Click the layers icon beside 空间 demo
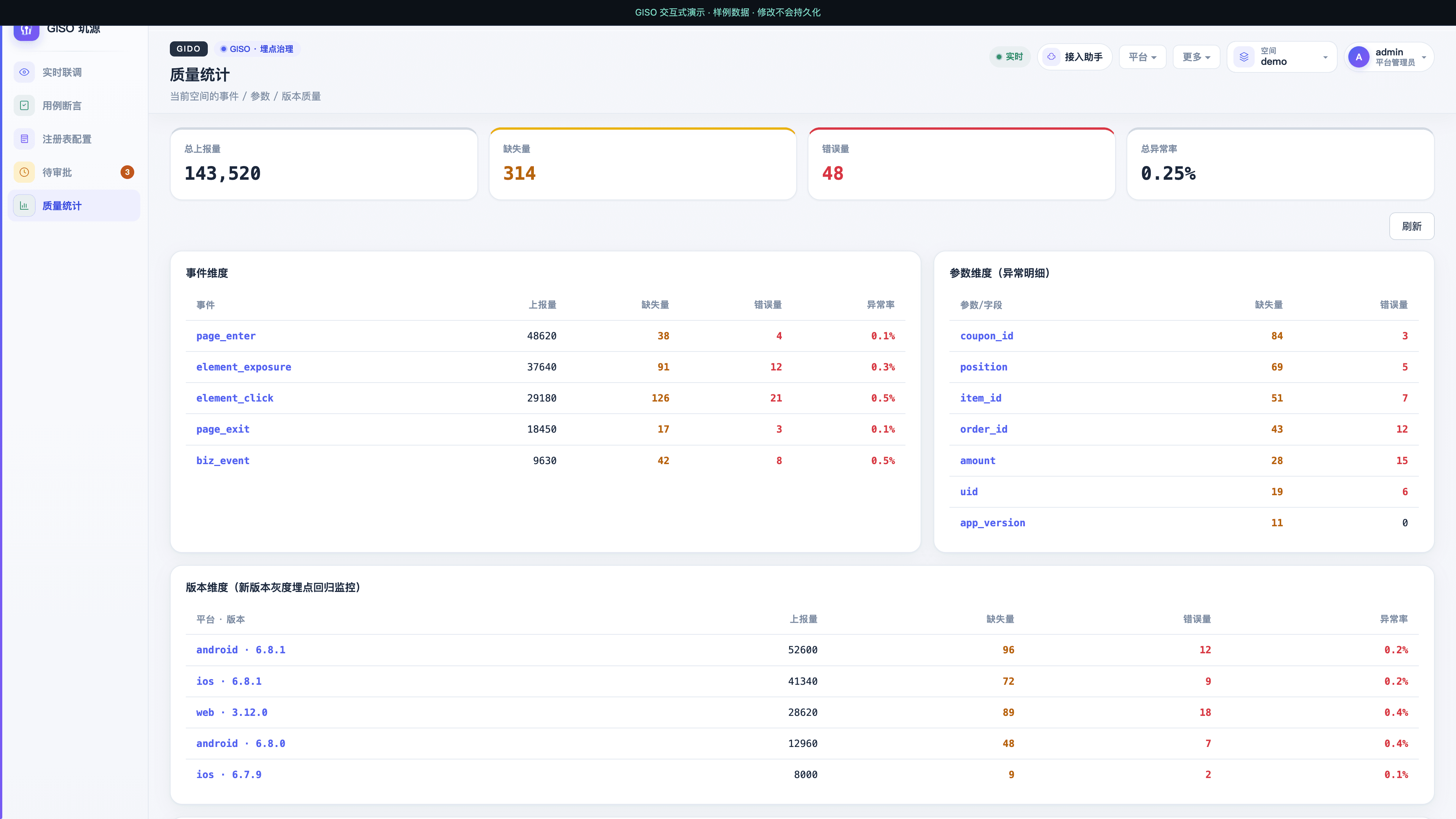The width and height of the screenshot is (1456, 819). tap(1244, 57)
